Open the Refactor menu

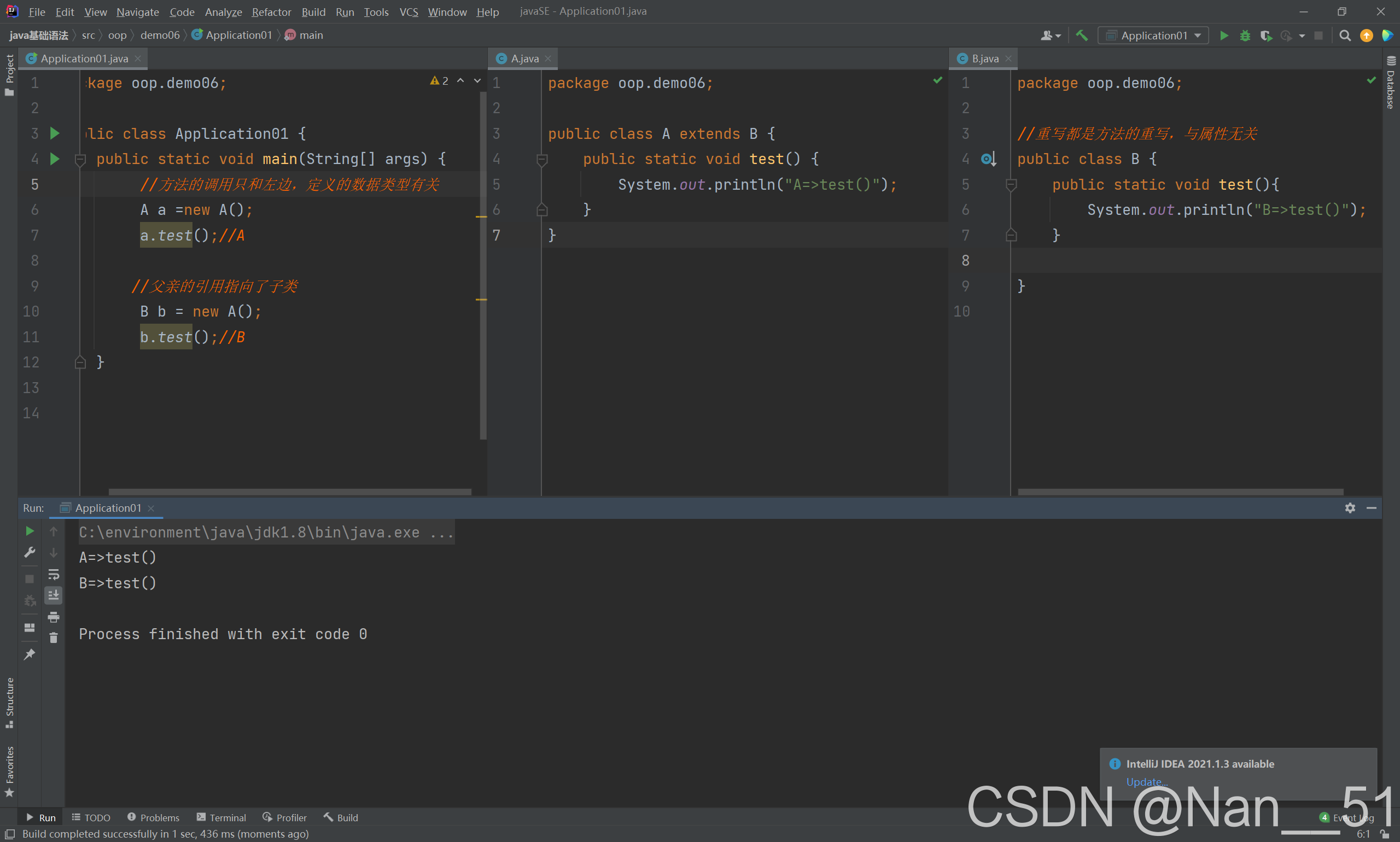click(271, 11)
